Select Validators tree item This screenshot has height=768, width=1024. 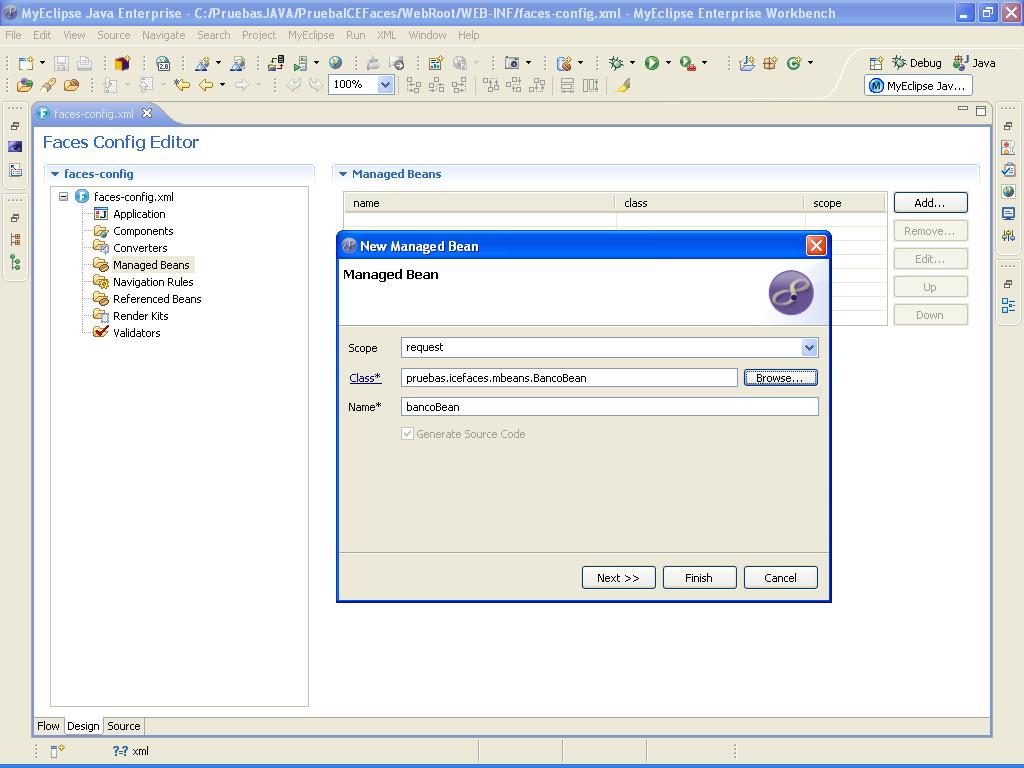136,332
